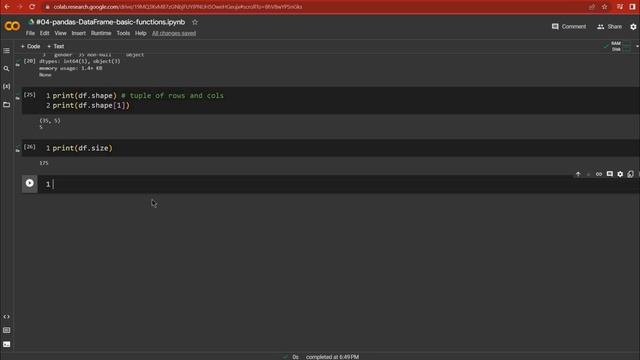
Task: Click the print(df.size) code line
Action: pyautogui.click(x=82, y=148)
